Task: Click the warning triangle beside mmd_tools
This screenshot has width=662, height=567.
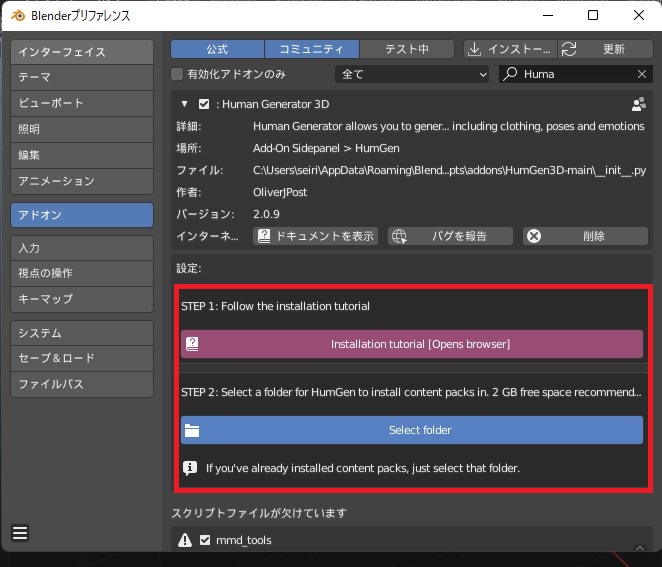Action: tap(184, 540)
